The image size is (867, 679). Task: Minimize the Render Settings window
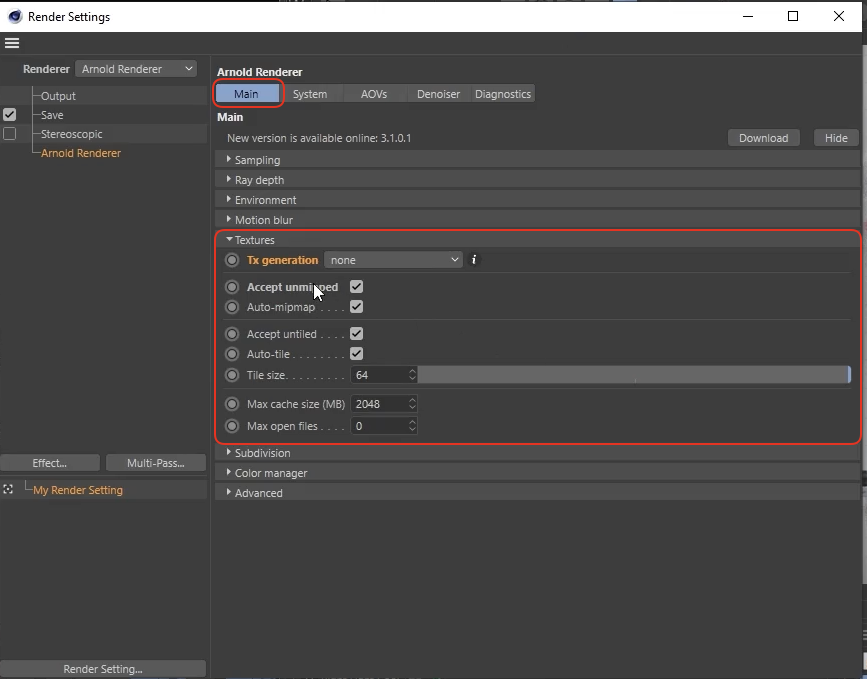coord(748,16)
